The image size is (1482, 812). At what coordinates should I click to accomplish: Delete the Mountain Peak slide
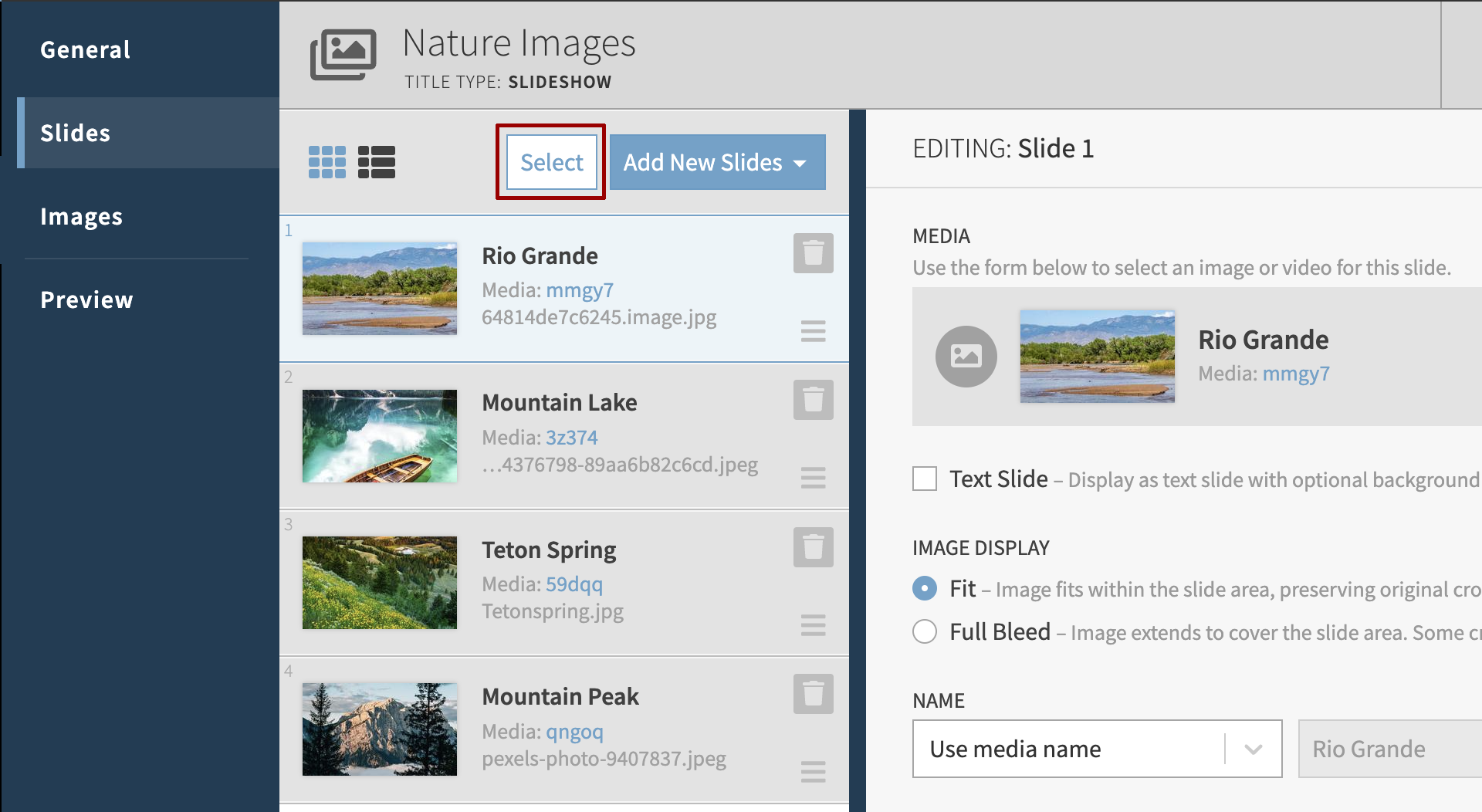813,693
